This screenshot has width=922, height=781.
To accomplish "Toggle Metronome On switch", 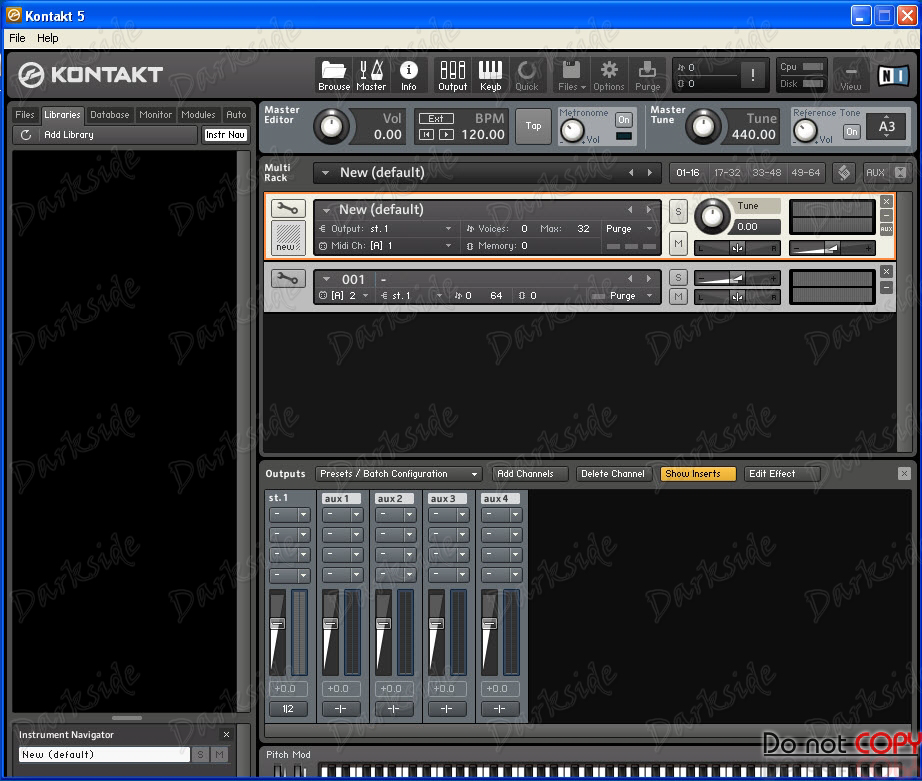I will coord(623,119).
